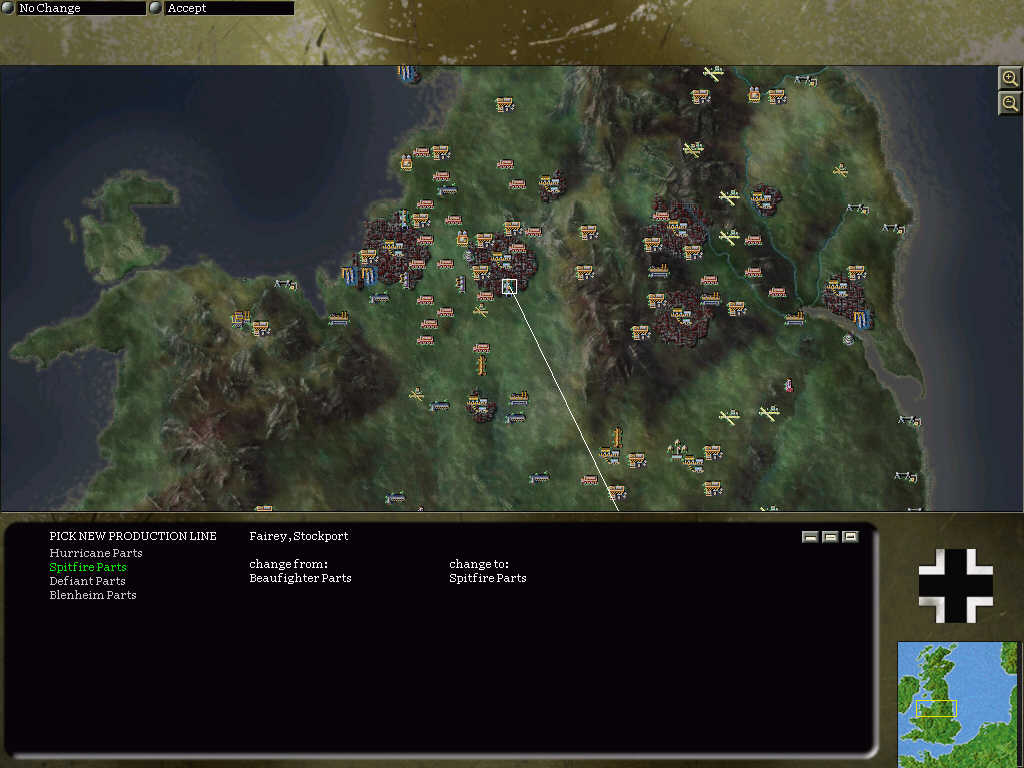
Task: Click the Fairey, Stockport title text
Action: (298, 536)
